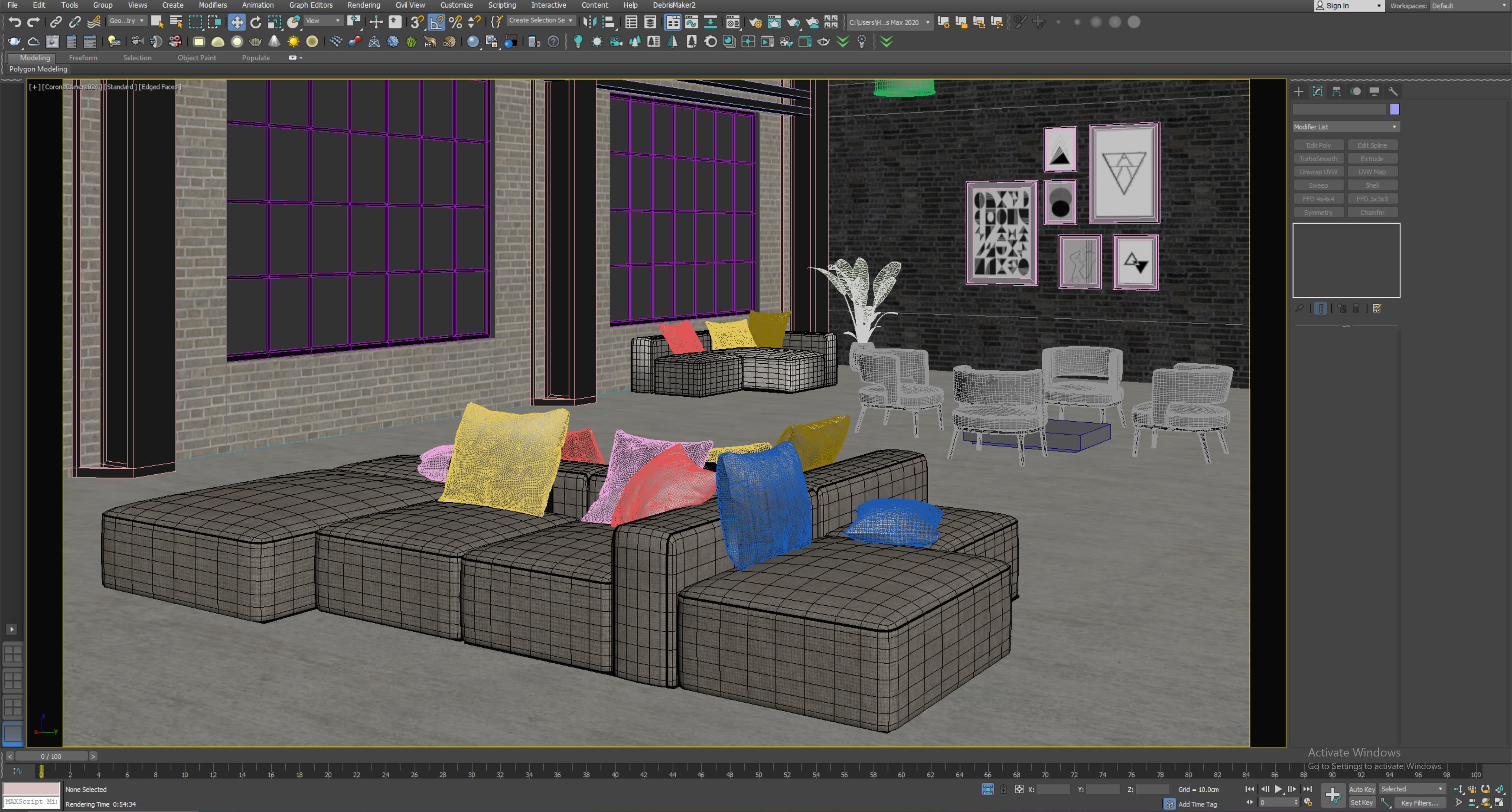Open the DebrisMaker2 menu
The width and height of the screenshot is (1512, 812).
pos(674,5)
